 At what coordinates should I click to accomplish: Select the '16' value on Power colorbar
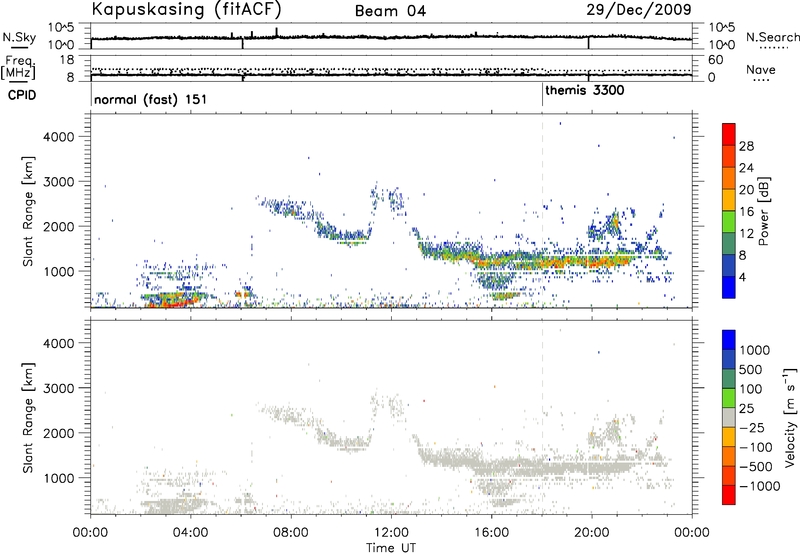coord(746,211)
